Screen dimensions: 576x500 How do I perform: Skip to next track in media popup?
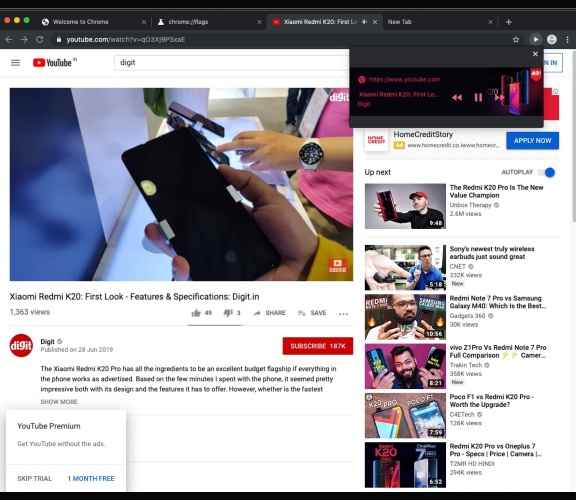pyautogui.click(x=499, y=98)
